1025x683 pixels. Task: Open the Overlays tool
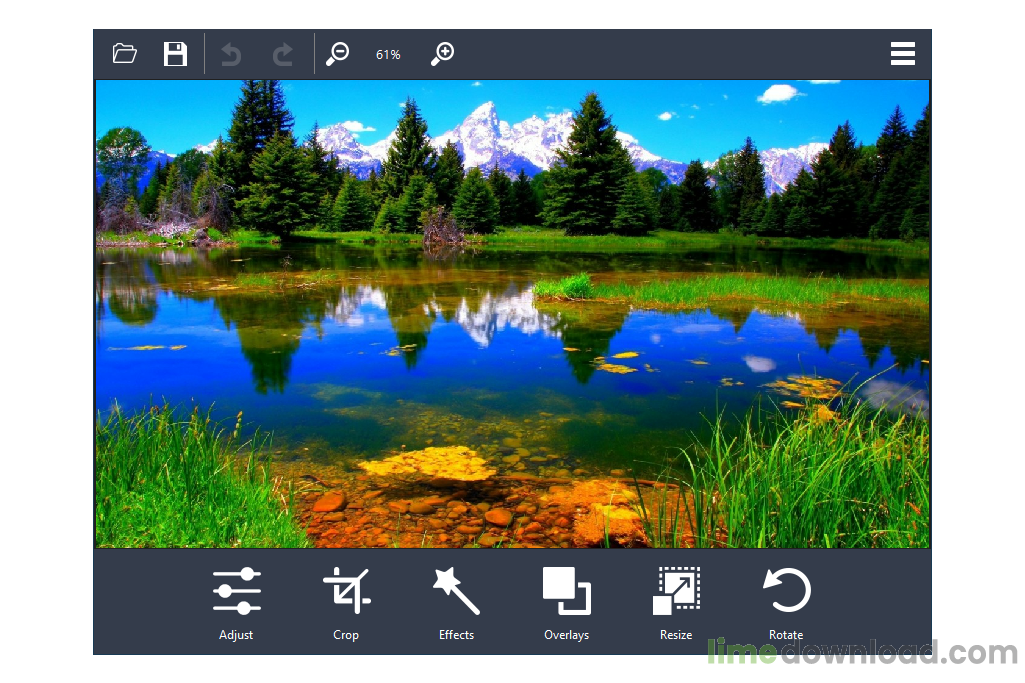coord(567,603)
